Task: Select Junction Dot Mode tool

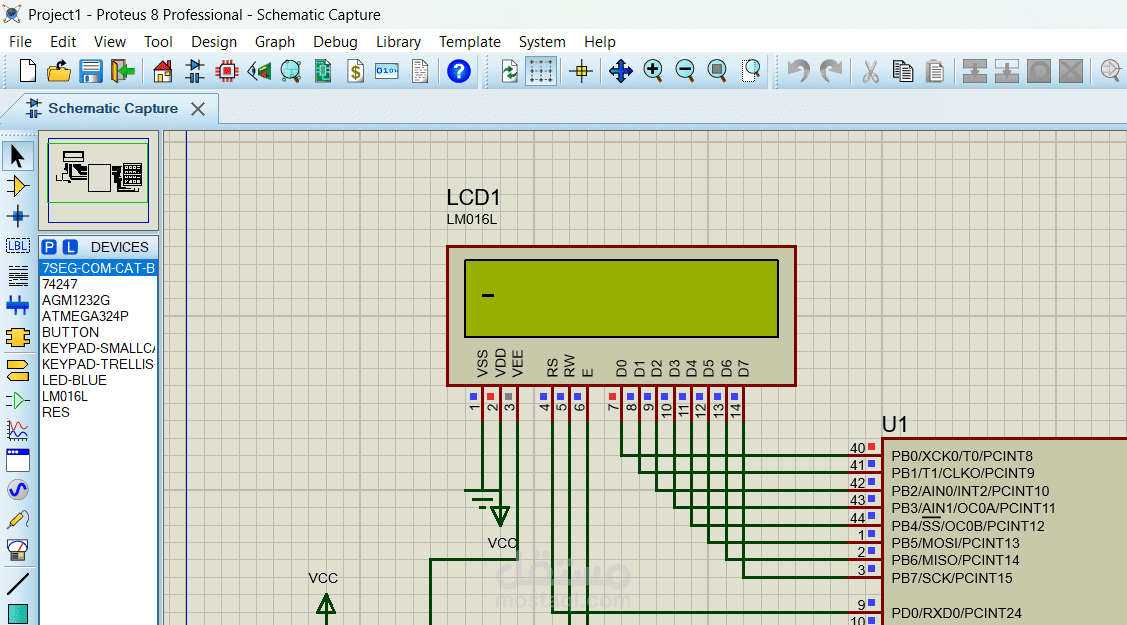Action: point(17,216)
